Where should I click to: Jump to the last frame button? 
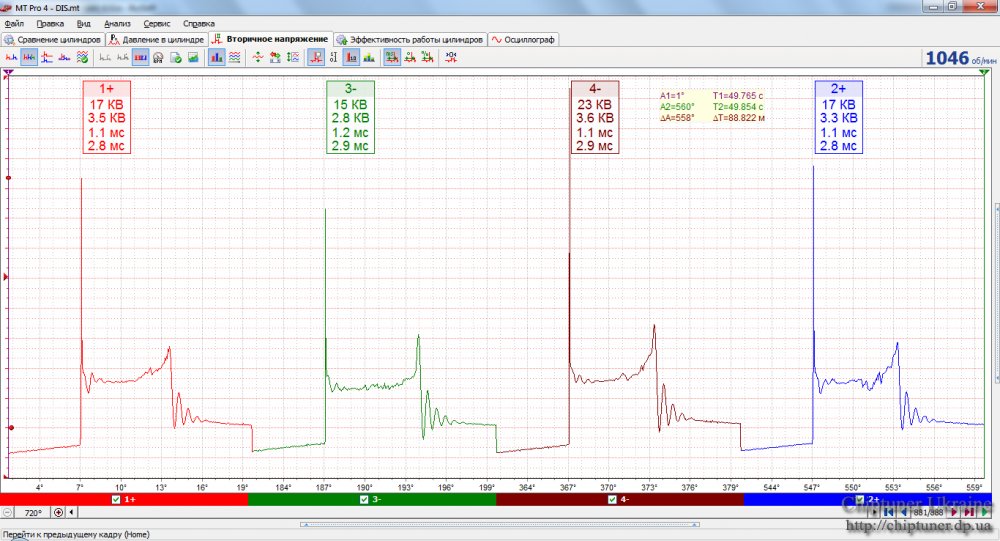tap(969, 512)
